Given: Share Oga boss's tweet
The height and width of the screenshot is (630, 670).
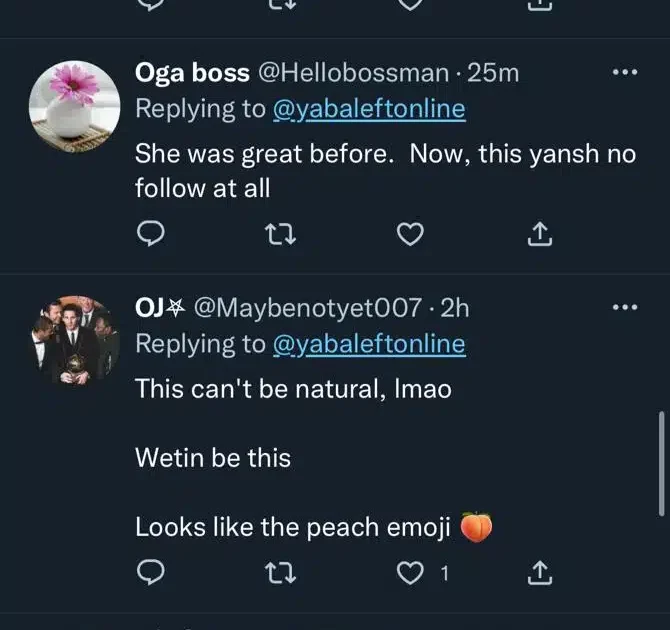Looking at the screenshot, I should pyautogui.click(x=539, y=234).
